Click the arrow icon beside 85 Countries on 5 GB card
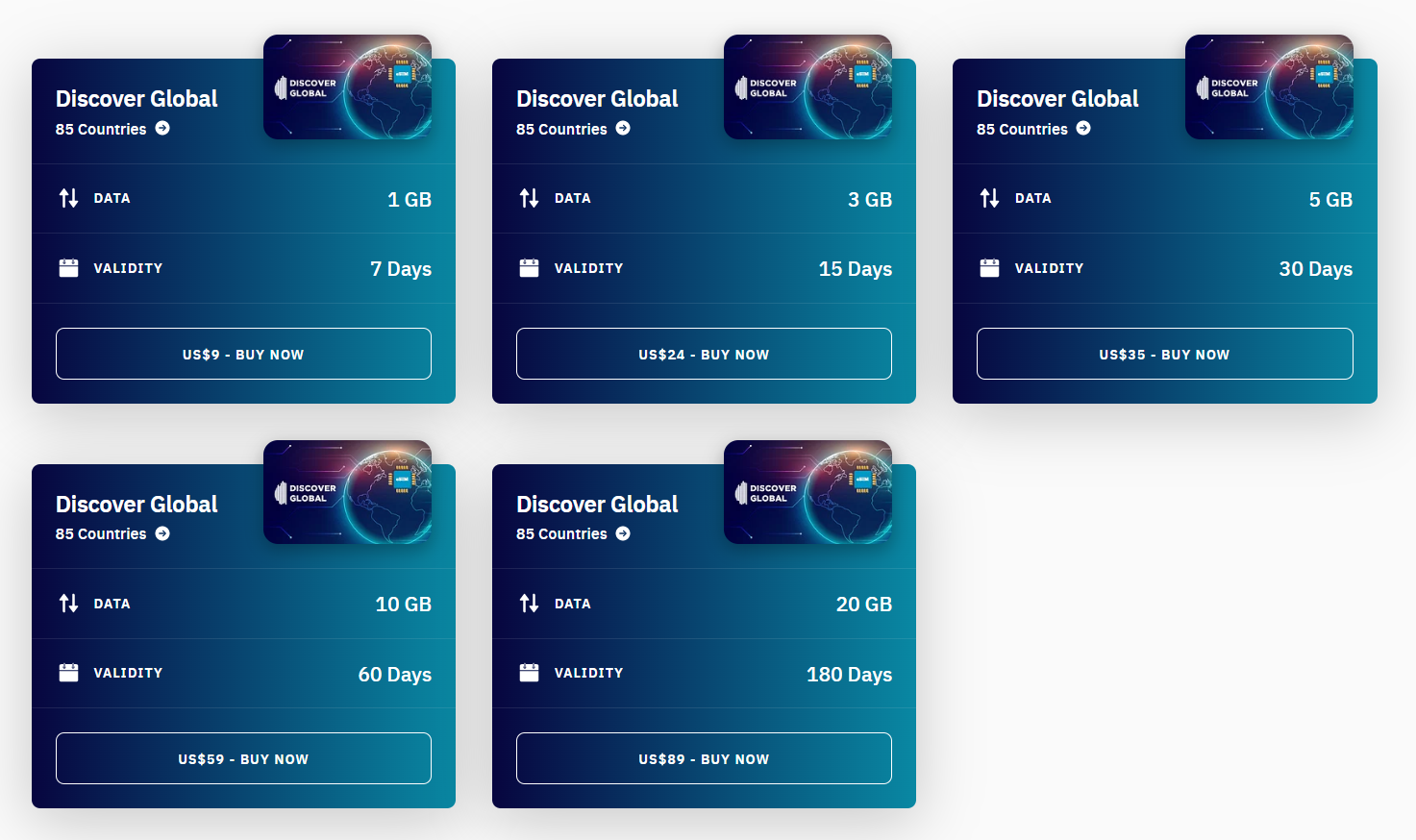Viewport: 1416px width, 840px height. pos(1083,128)
